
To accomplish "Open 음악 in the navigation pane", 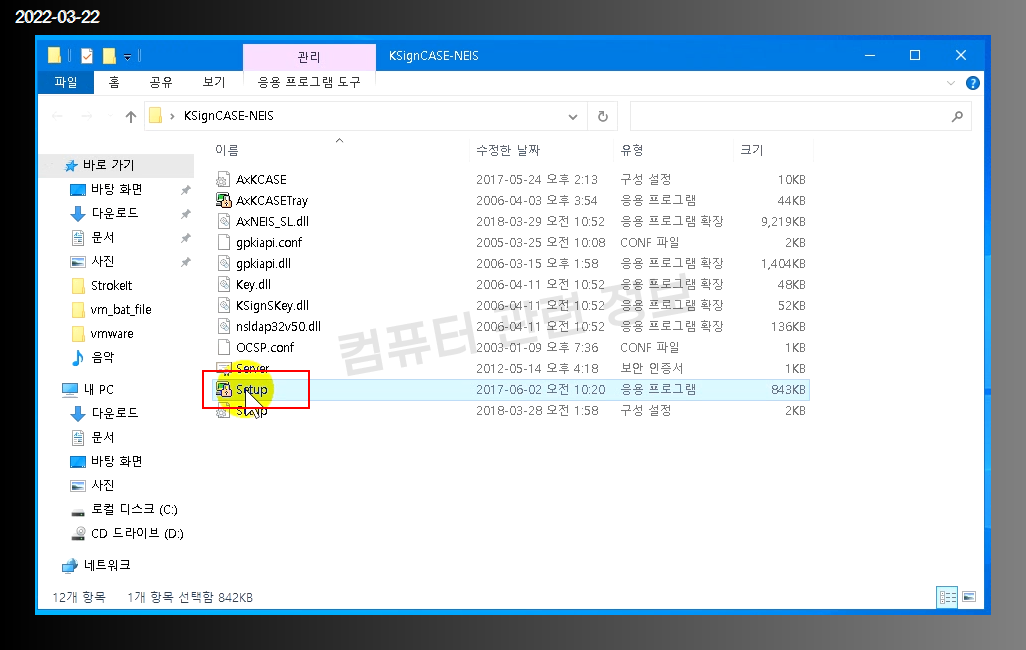I will [102, 357].
